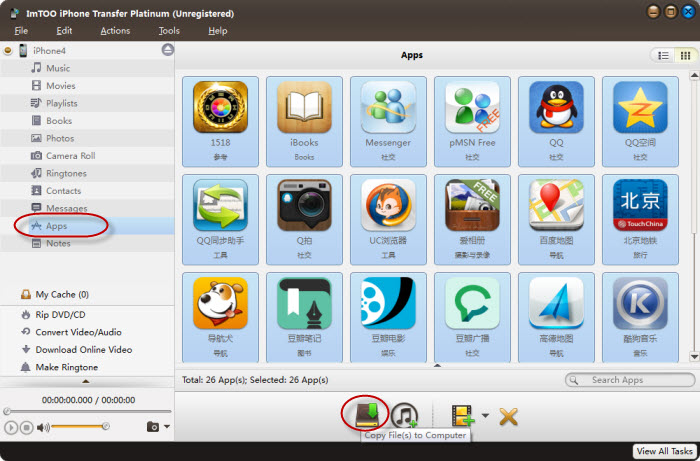Select the 豆瓣笔记 notes app

point(304,317)
